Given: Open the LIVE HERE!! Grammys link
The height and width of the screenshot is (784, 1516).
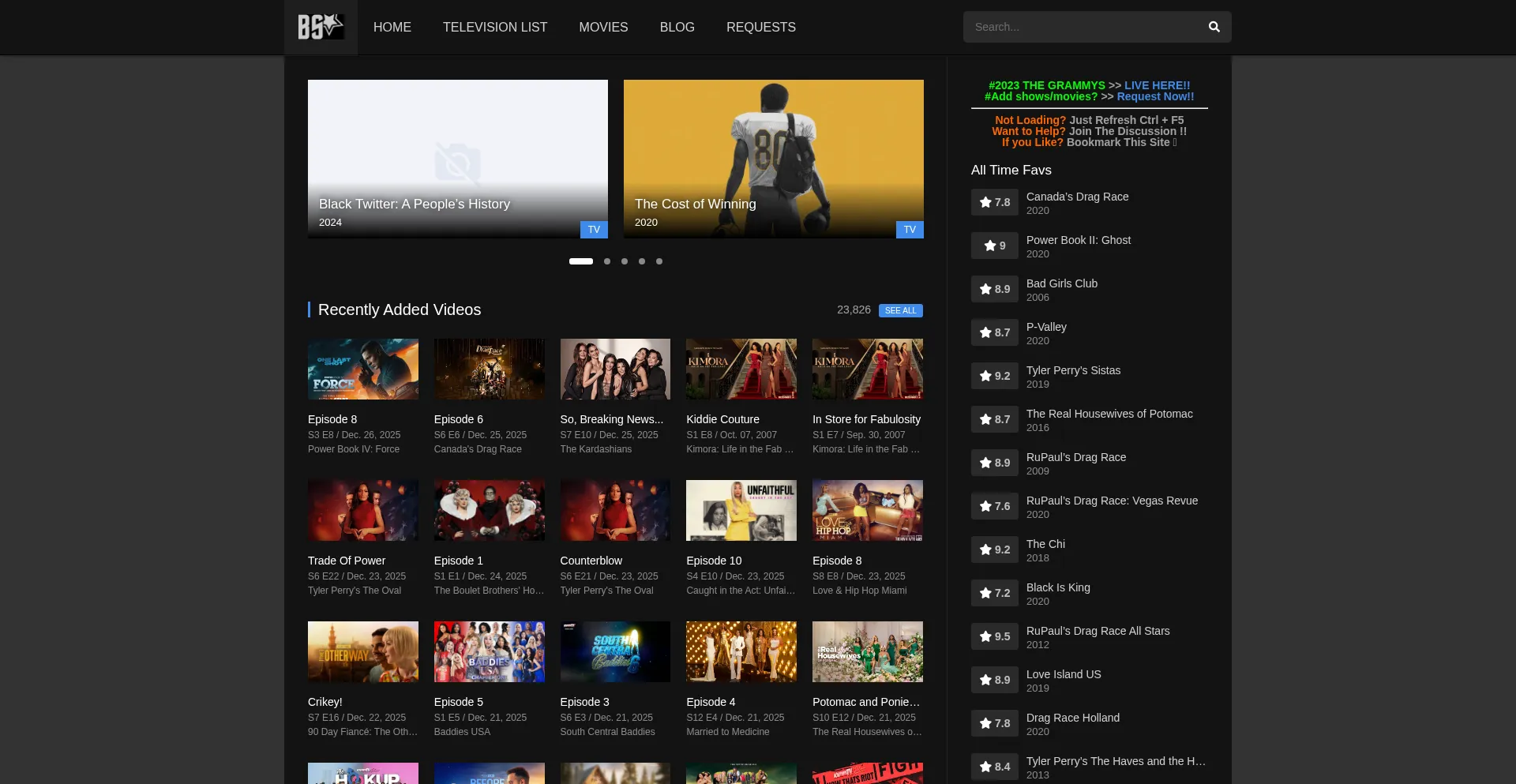Looking at the screenshot, I should click(x=1157, y=85).
